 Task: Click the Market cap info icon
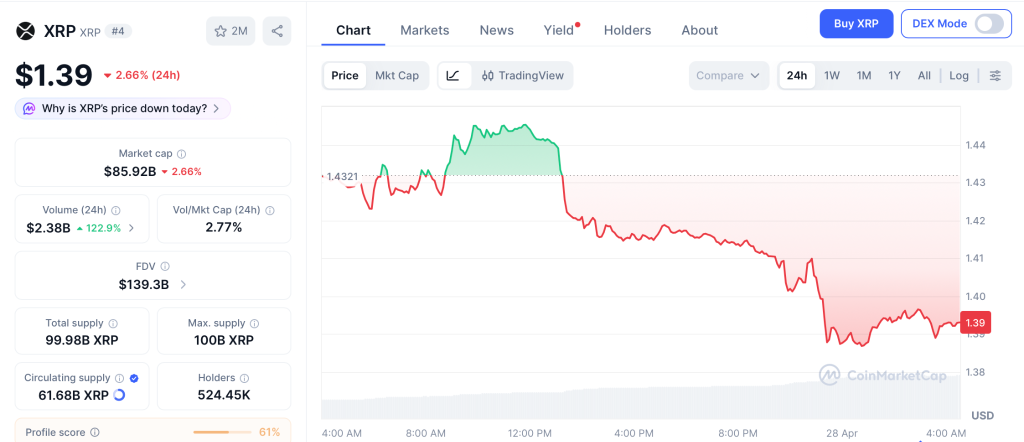click(181, 154)
